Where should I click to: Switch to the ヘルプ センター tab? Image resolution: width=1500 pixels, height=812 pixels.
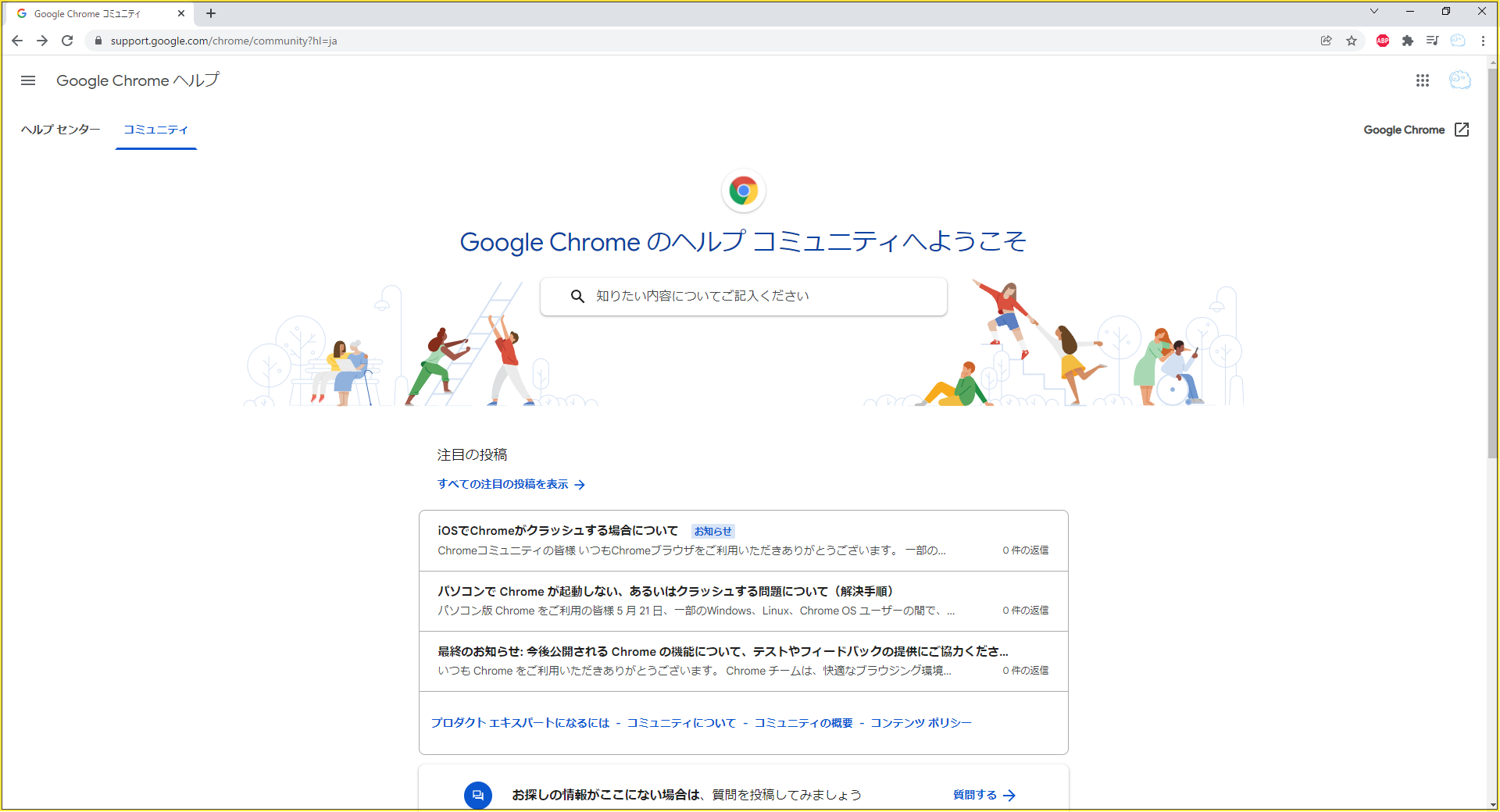pyautogui.click(x=61, y=130)
